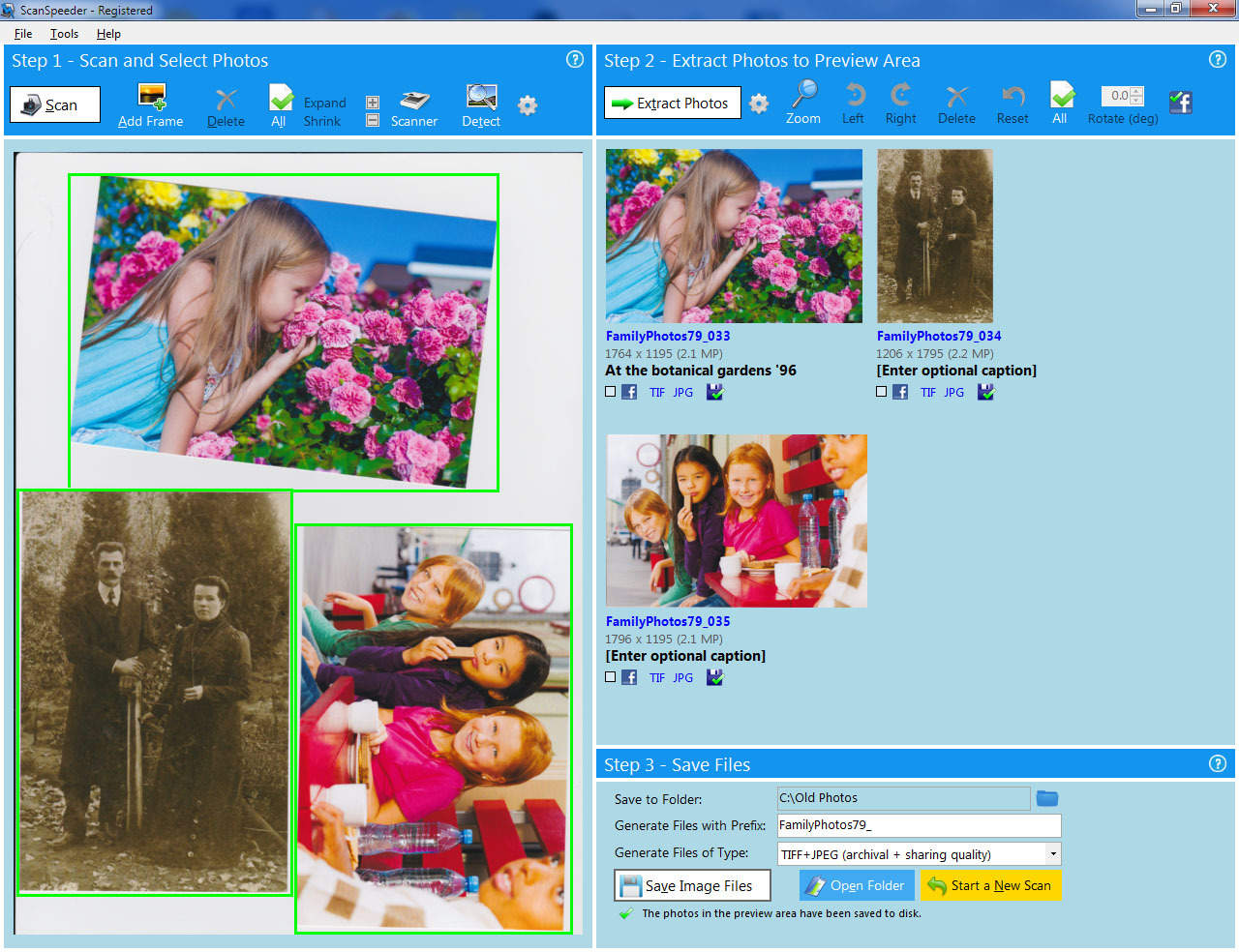Click the Shrink frame minus button
Image resolution: width=1239 pixels, height=952 pixels.
tap(373, 121)
